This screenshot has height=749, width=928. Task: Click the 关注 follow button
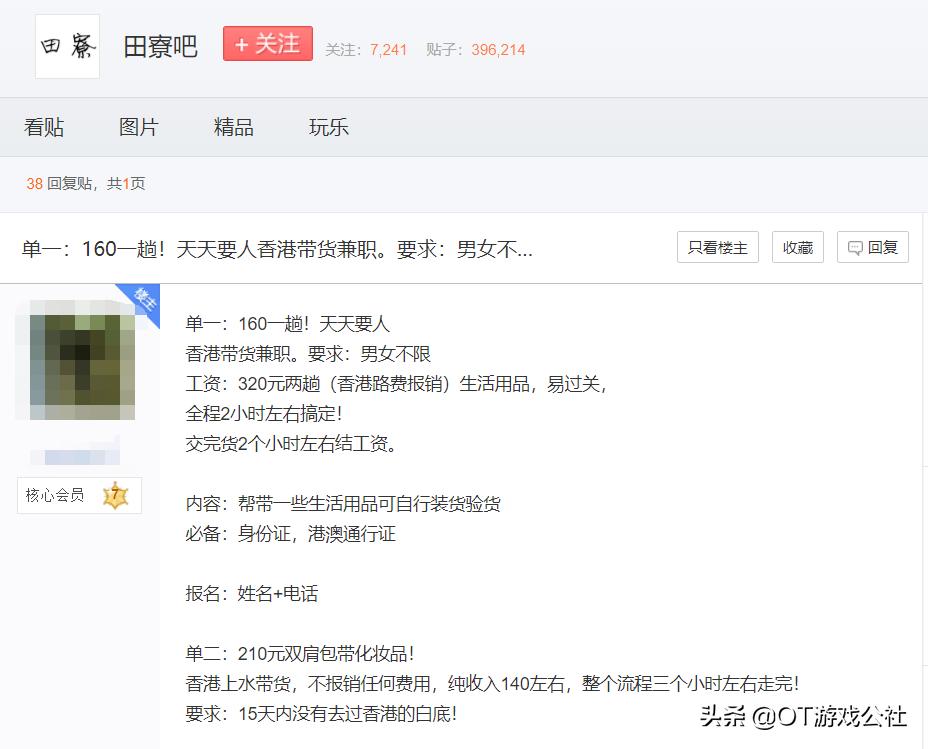click(267, 45)
